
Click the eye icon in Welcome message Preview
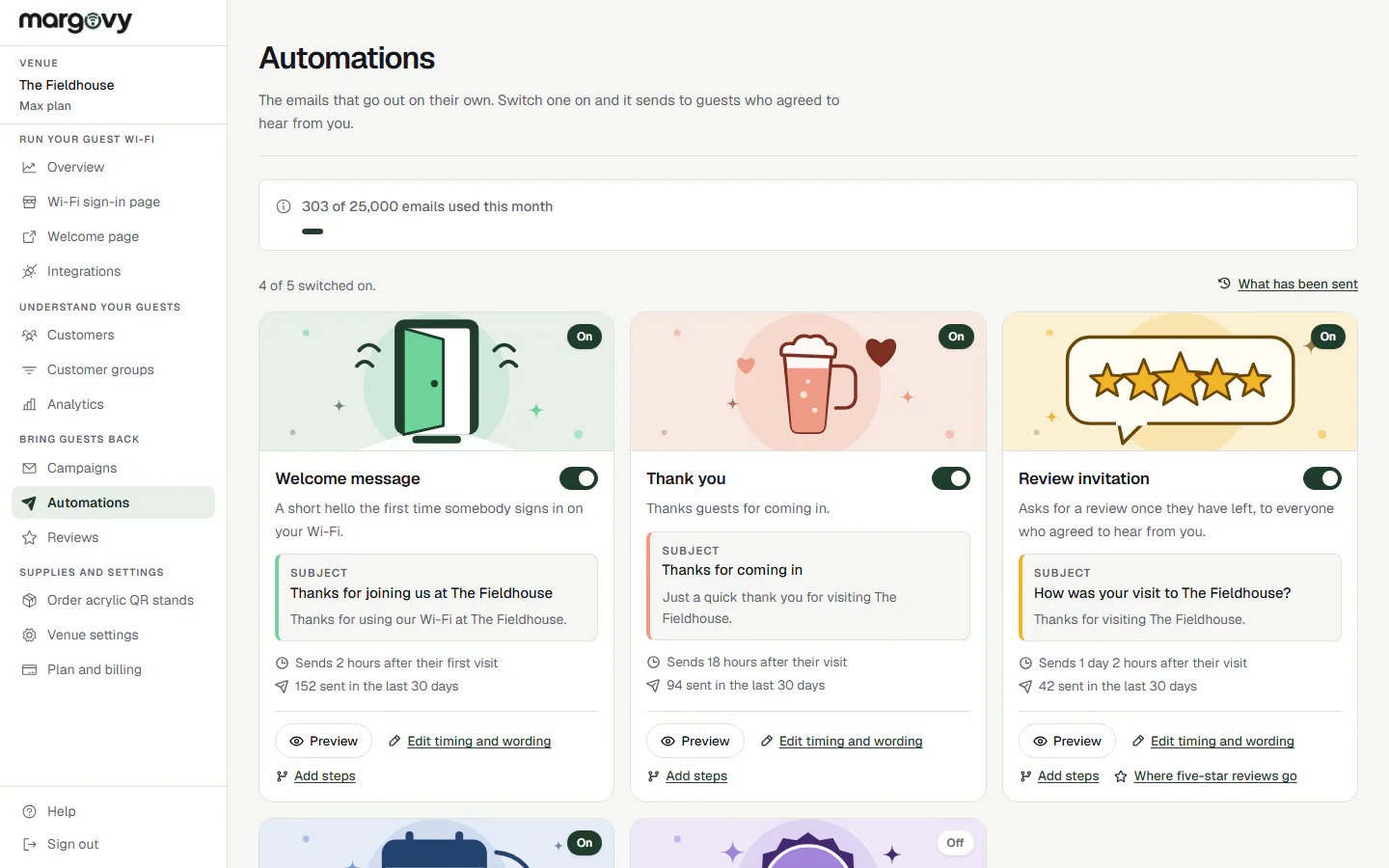(x=297, y=741)
